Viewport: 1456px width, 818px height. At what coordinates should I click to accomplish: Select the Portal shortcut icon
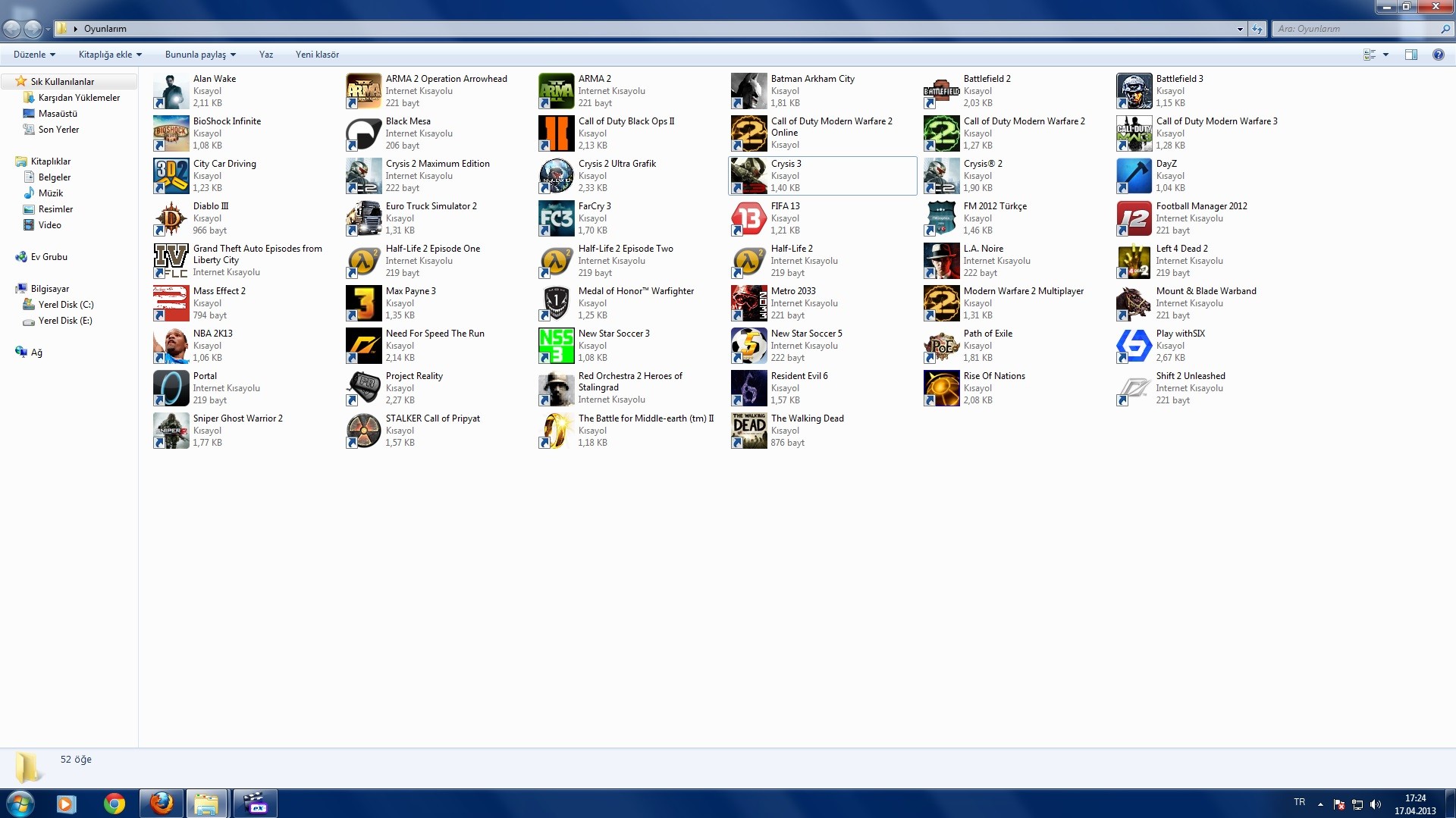click(171, 388)
